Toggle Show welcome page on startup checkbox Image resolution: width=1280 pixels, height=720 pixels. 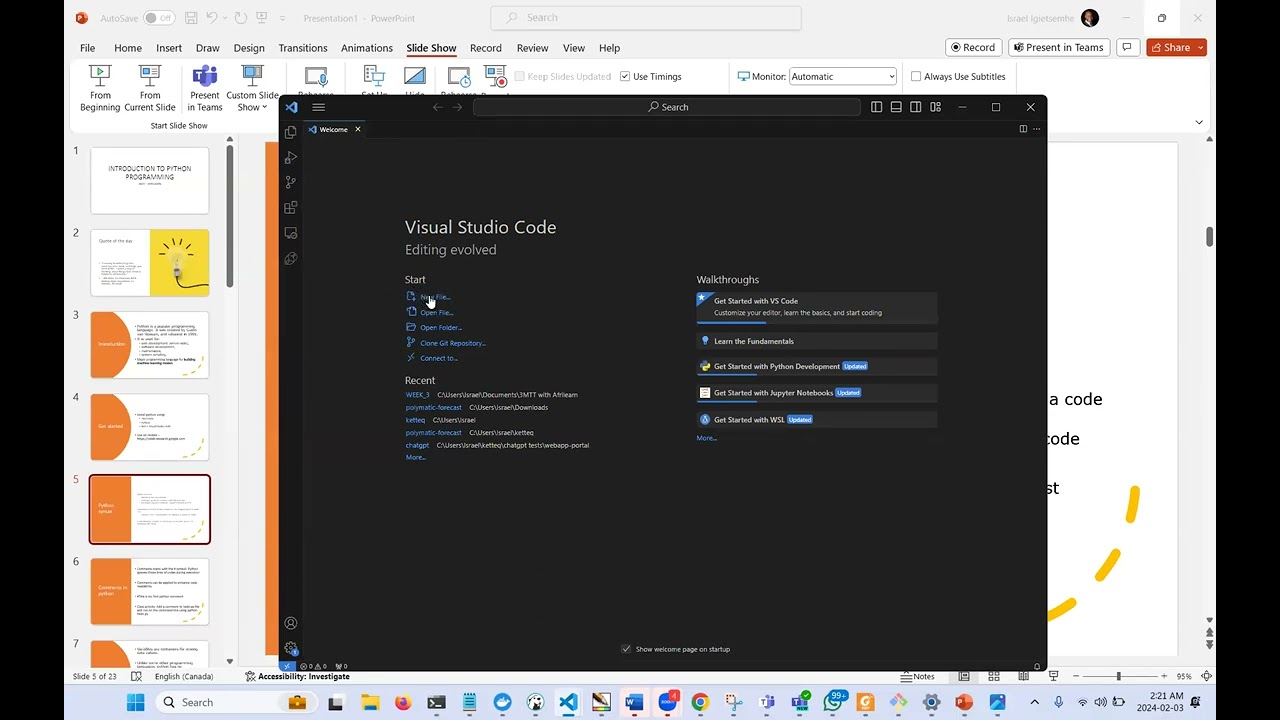[626, 649]
